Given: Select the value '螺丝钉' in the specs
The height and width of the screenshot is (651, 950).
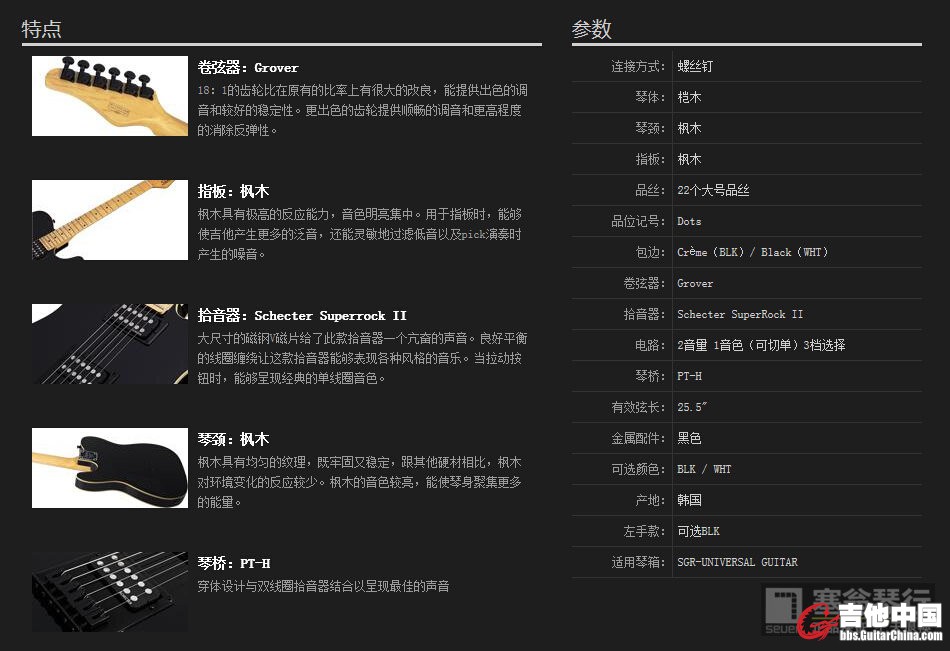Looking at the screenshot, I should pos(695,66).
